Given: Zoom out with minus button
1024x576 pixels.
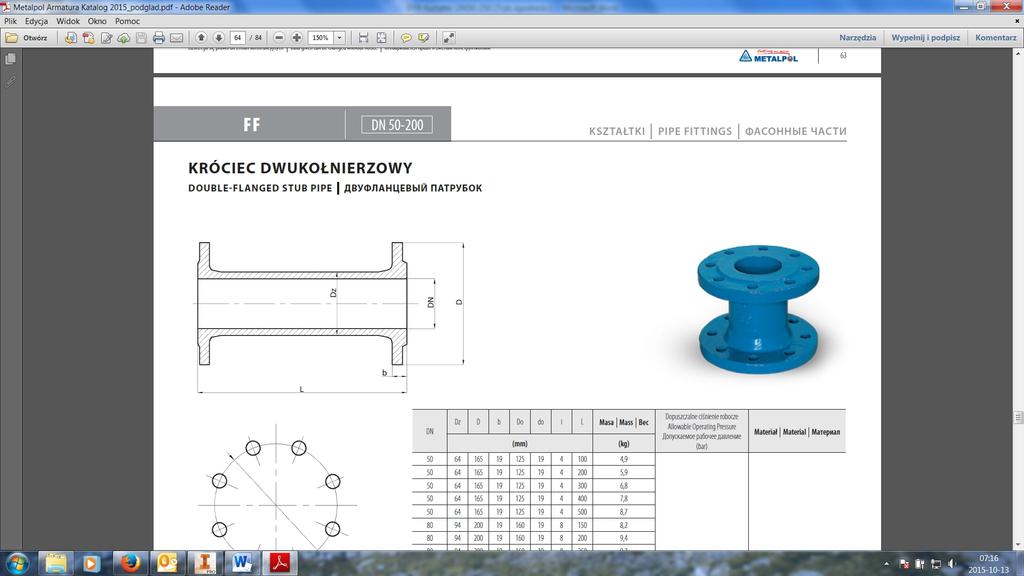Looking at the screenshot, I should tap(279, 38).
